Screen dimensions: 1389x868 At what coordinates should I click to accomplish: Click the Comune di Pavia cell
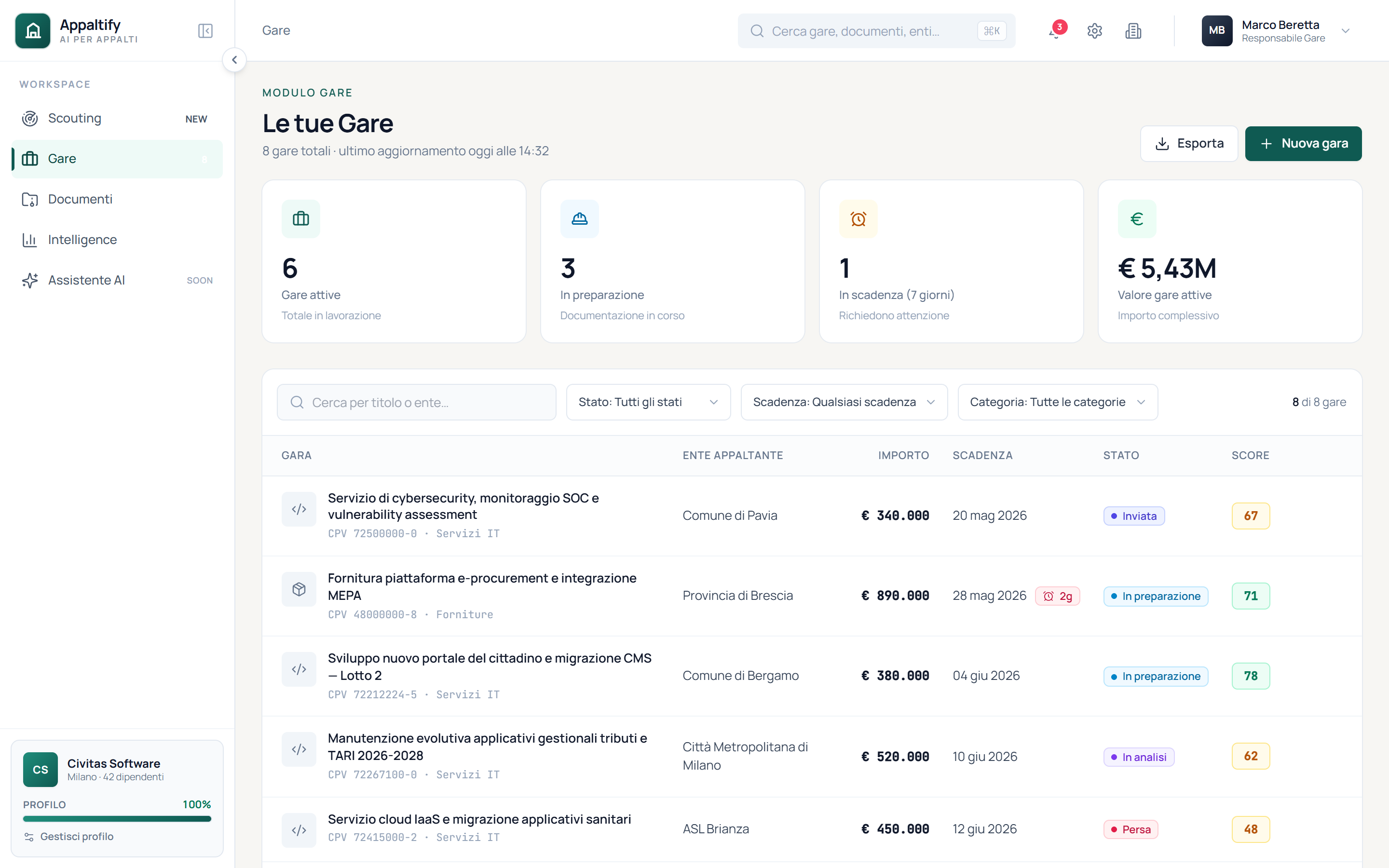click(730, 516)
